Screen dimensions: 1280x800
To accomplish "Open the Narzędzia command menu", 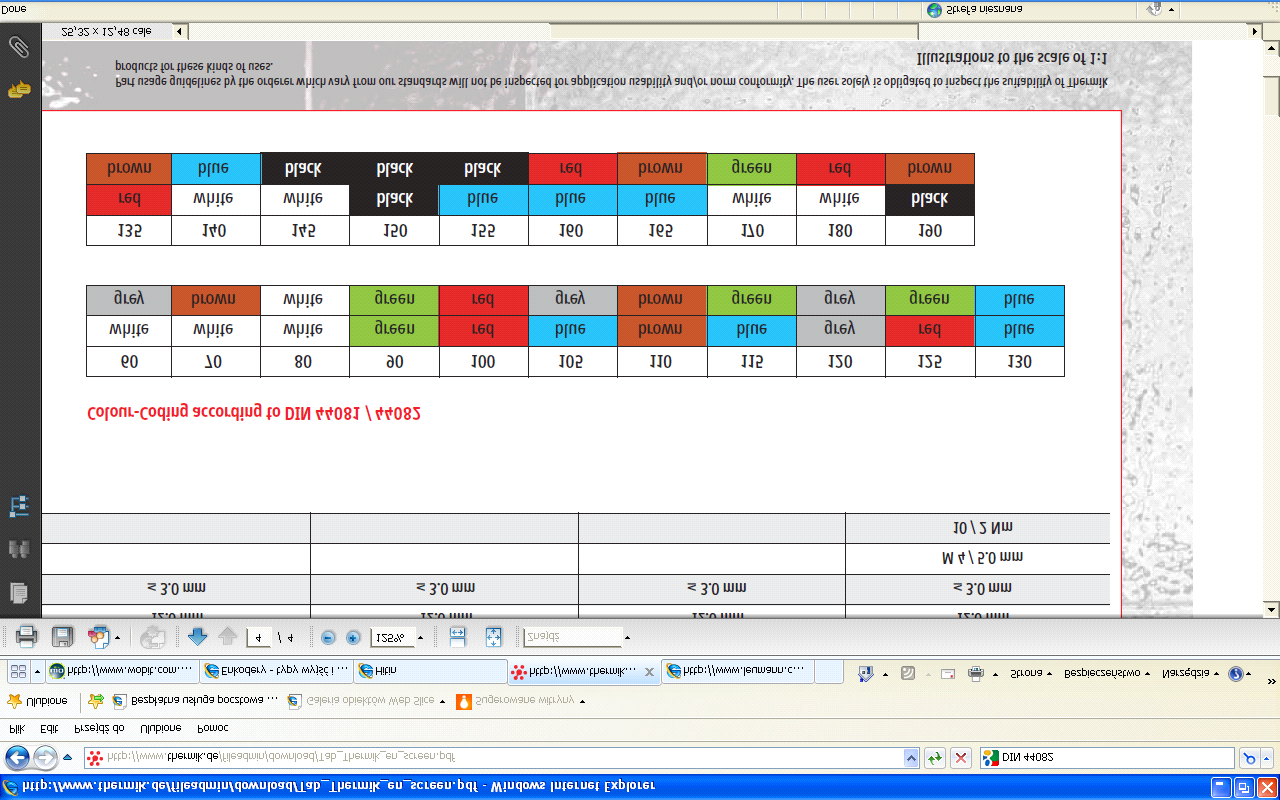I will point(1189,673).
